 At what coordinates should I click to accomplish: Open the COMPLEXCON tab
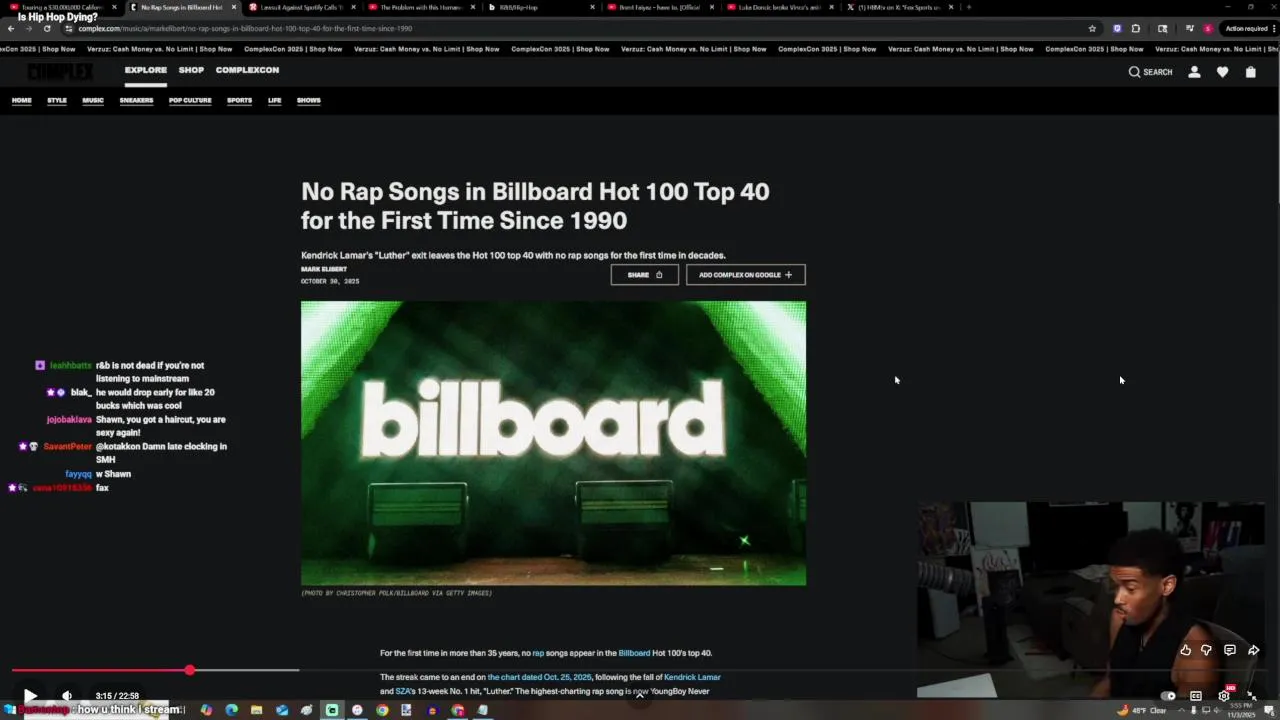(x=247, y=70)
